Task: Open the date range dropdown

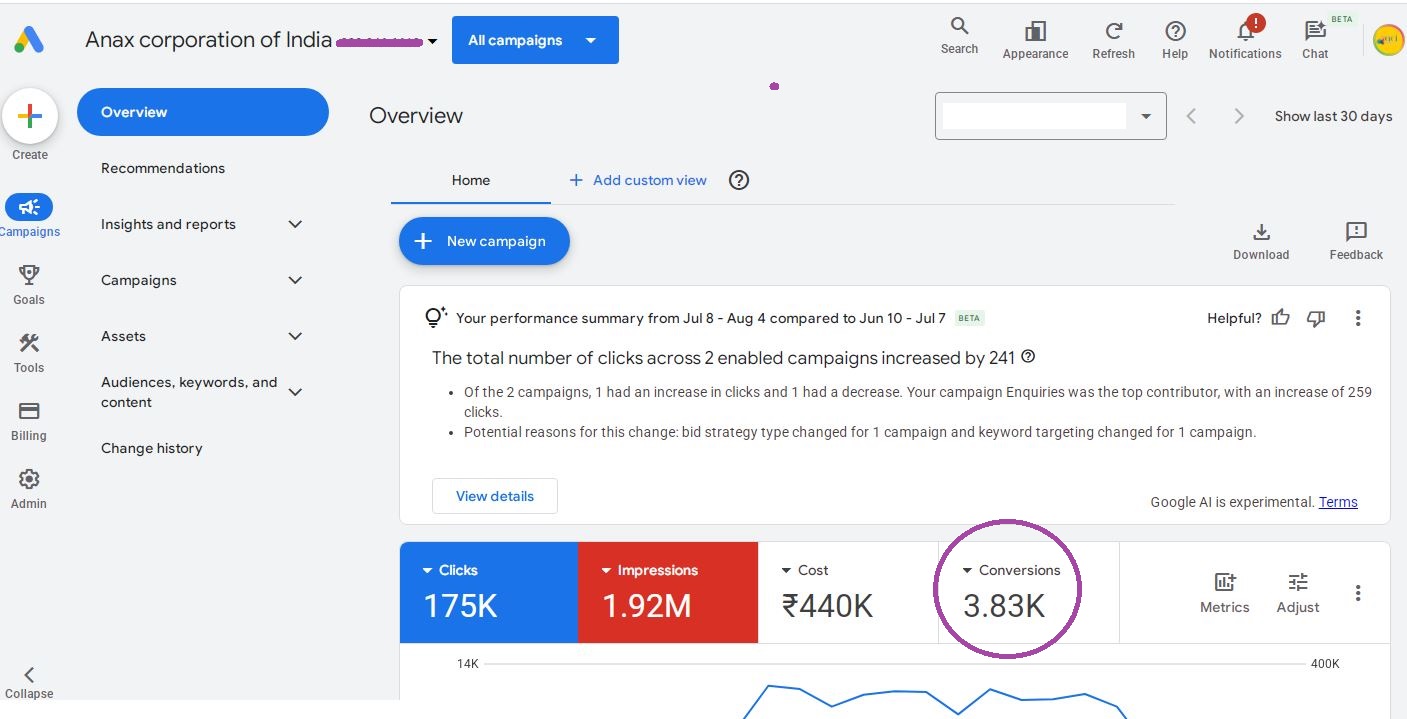Action: click(1050, 116)
